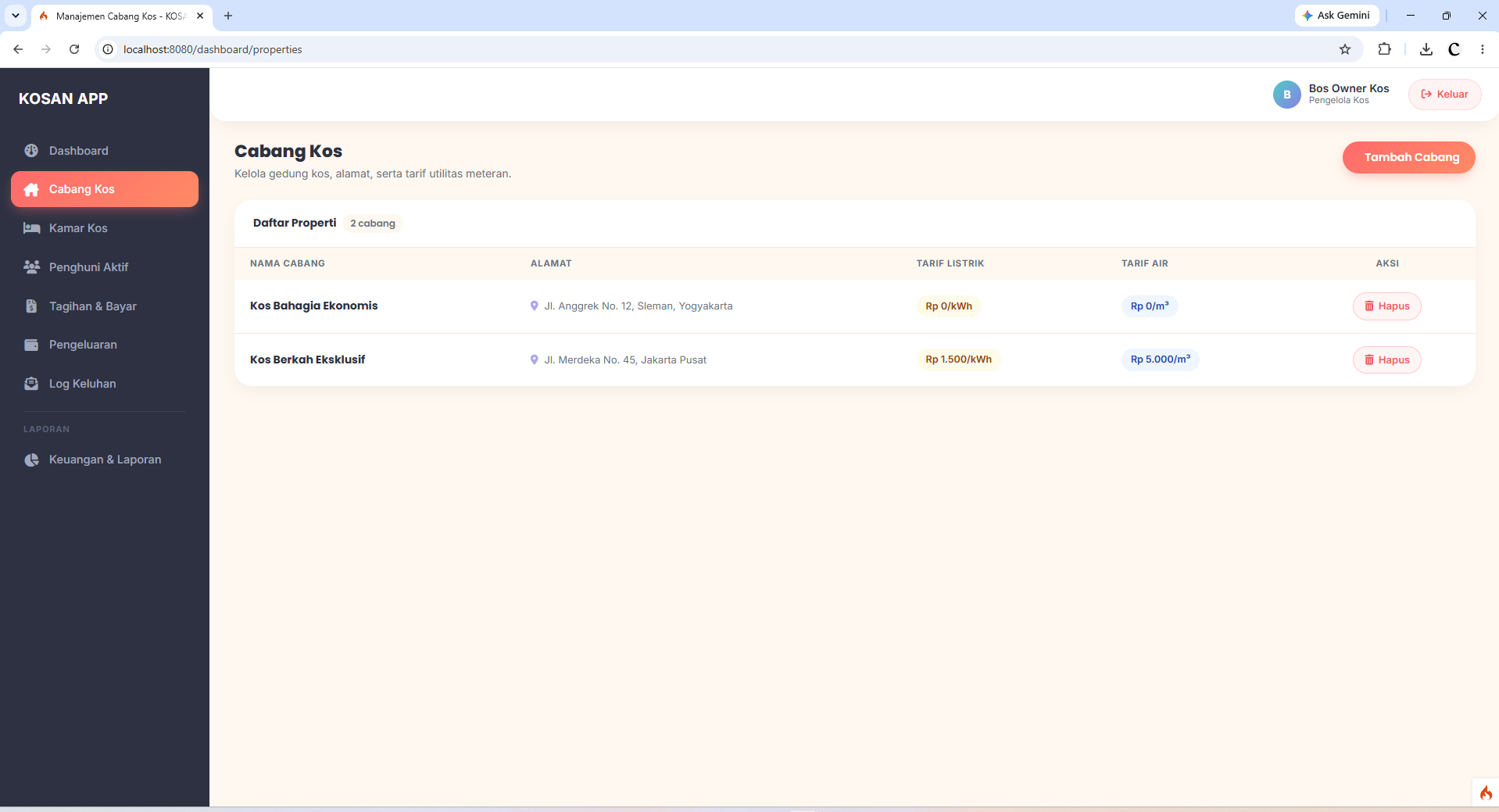1499x812 pixels.
Task: Click the flame debug icon at bottom right
Action: pyautogui.click(x=1486, y=792)
